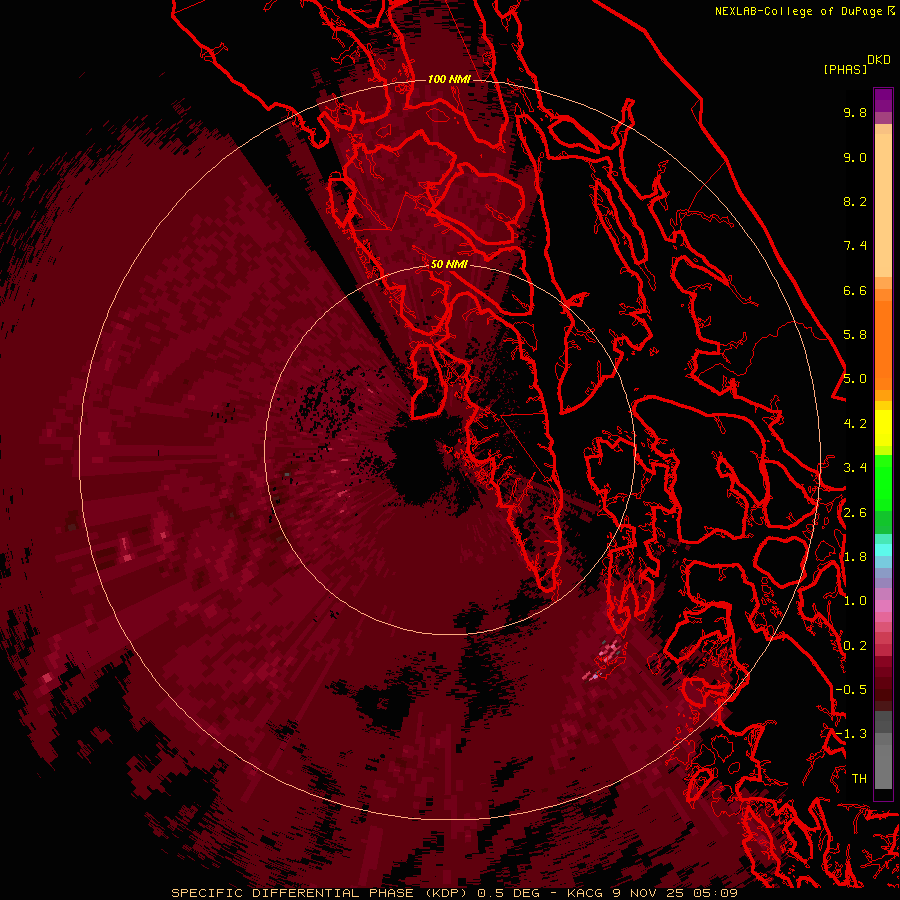Click the 1.0 value on color scale

(855, 601)
